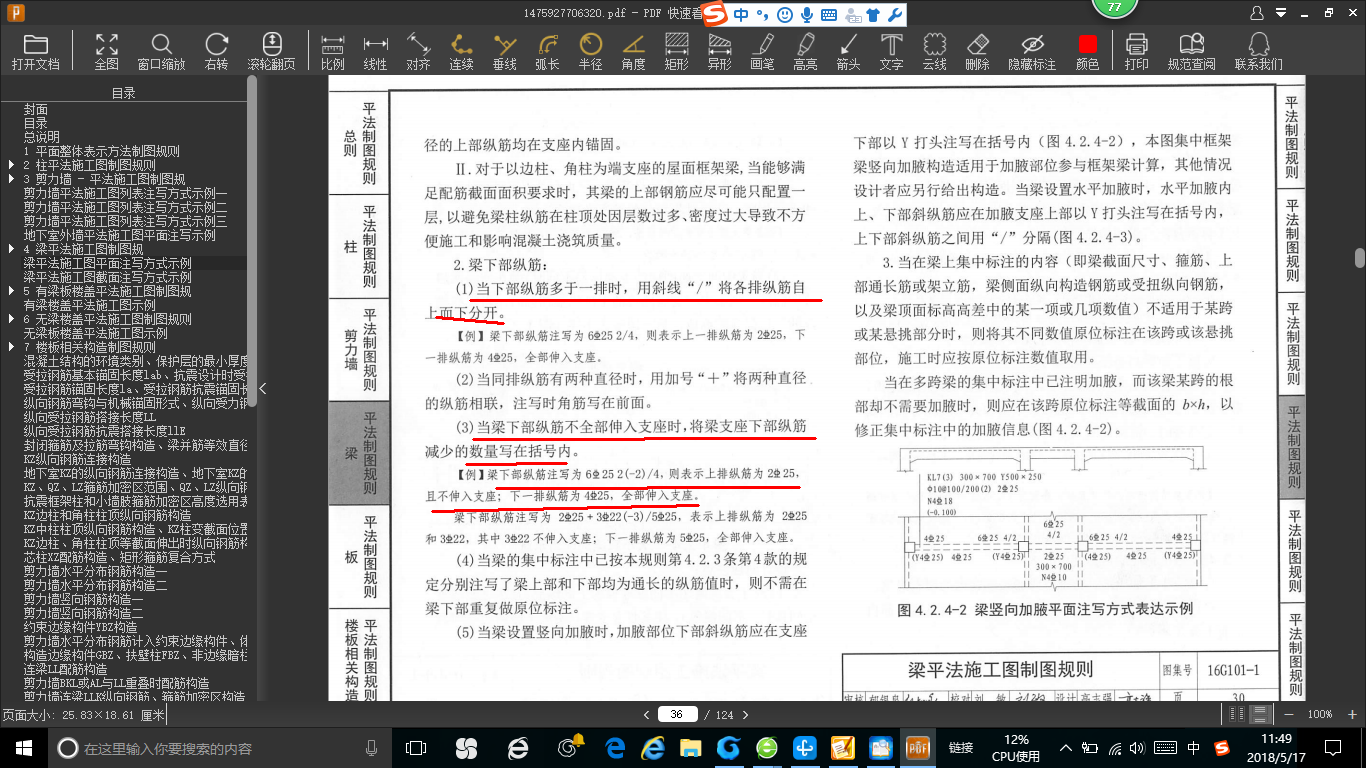This screenshot has width=1366, height=768.
Task: Select the 箭头 arrow annotation tool
Action: click(x=848, y=51)
